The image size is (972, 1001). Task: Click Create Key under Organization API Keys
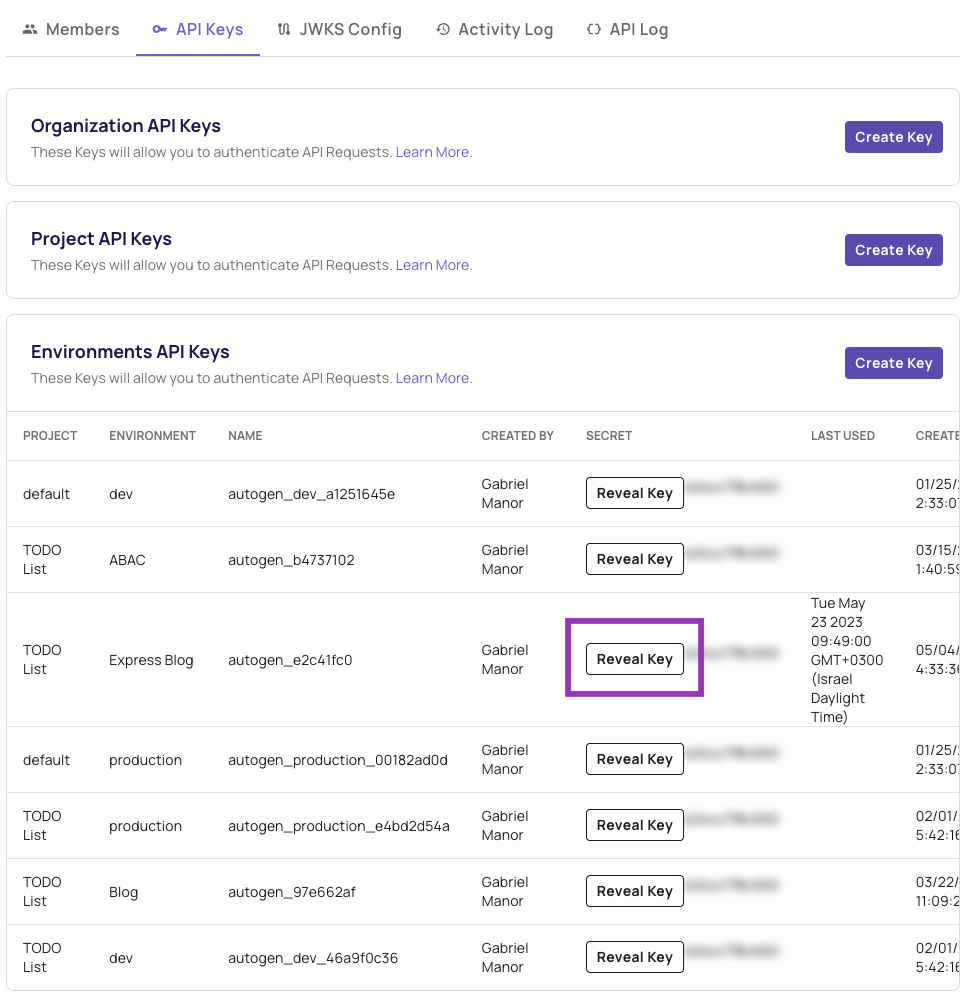point(893,136)
